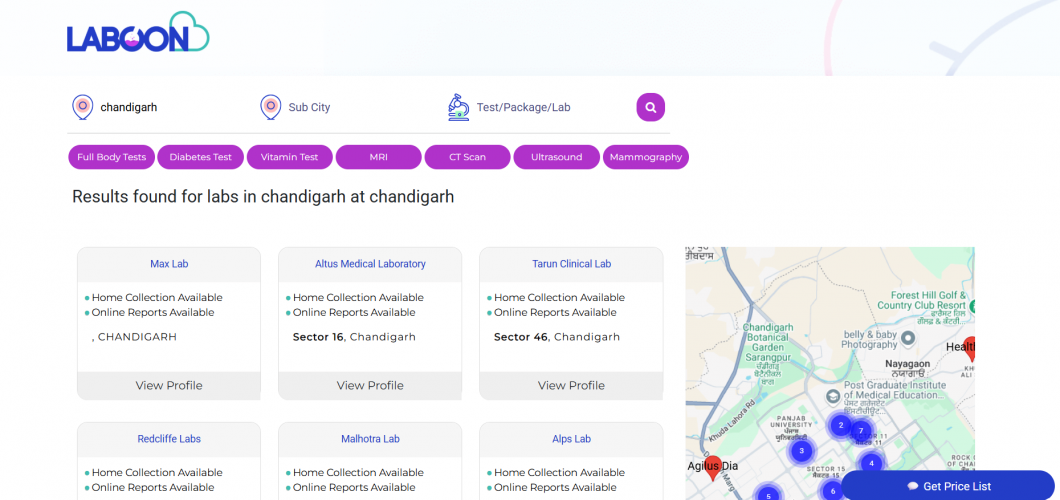The width and height of the screenshot is (1060, 500).
Task: Click the ', CHANDIGARH' address in Max Lab
Action: coord(134,336)
